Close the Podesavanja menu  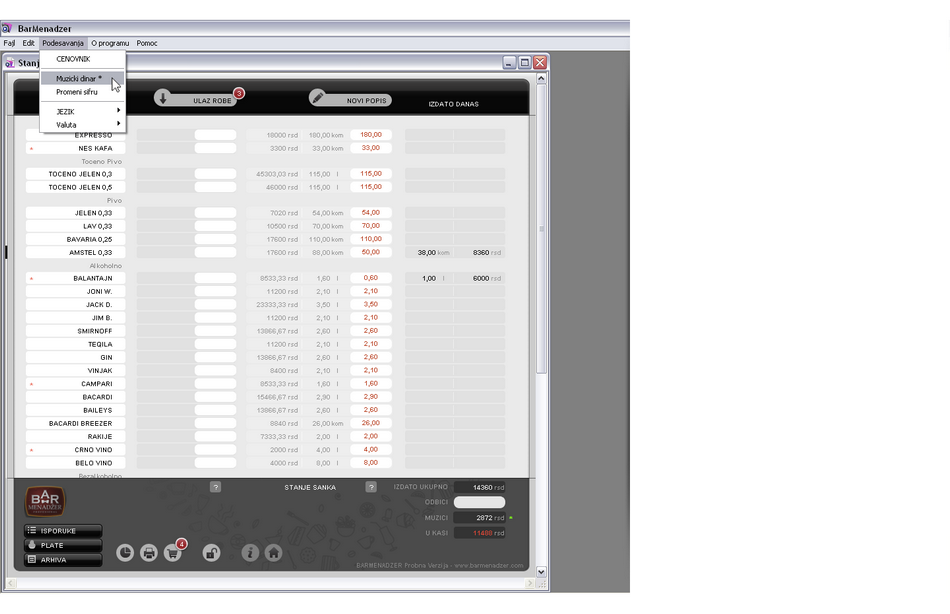63,43
